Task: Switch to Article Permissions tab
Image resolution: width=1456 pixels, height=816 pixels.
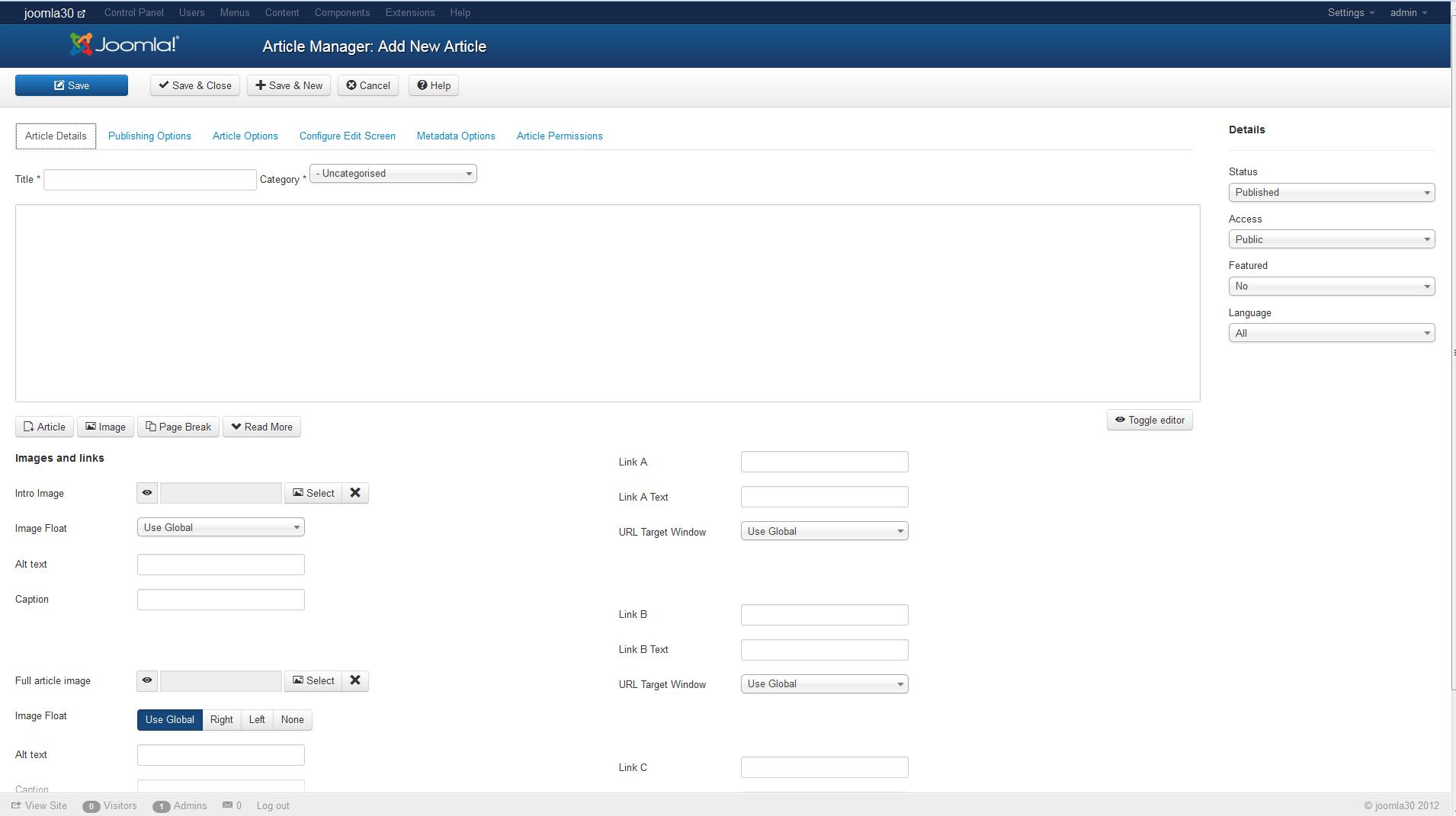Action: [560, 136]
